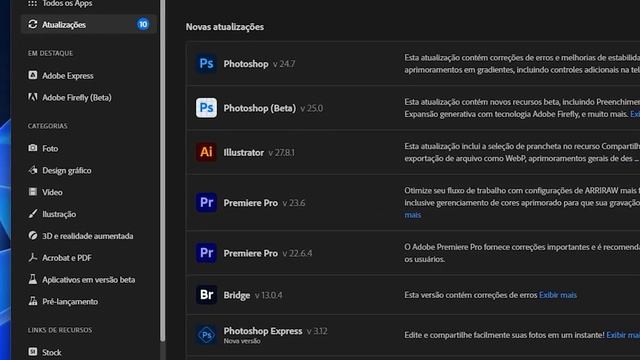Click Exibir mais for Photoshop Express

(x=623, y=335)
